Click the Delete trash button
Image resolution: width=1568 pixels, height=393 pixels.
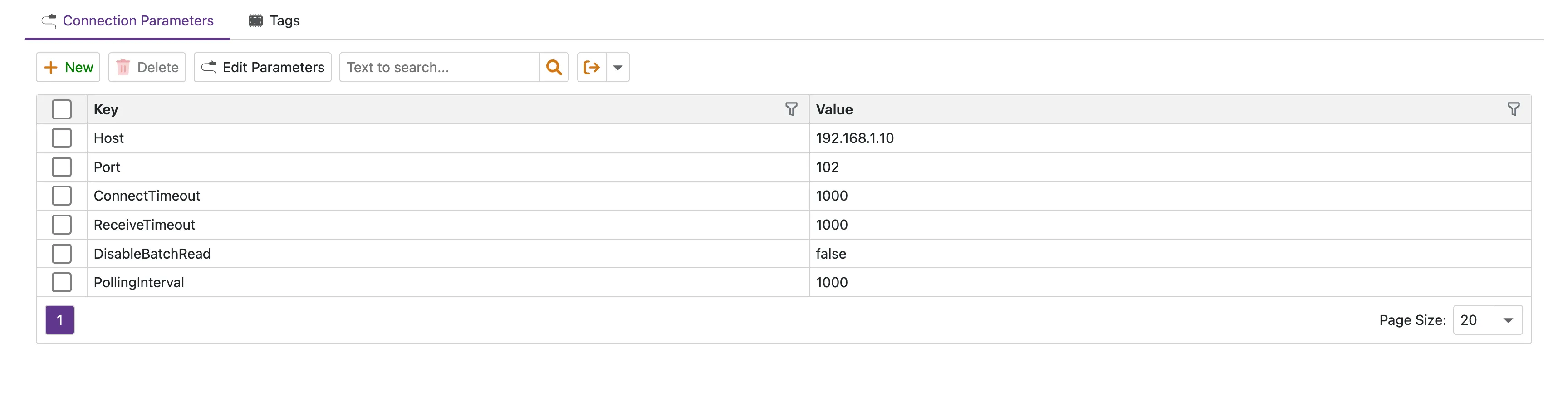[x=147, y=67]
